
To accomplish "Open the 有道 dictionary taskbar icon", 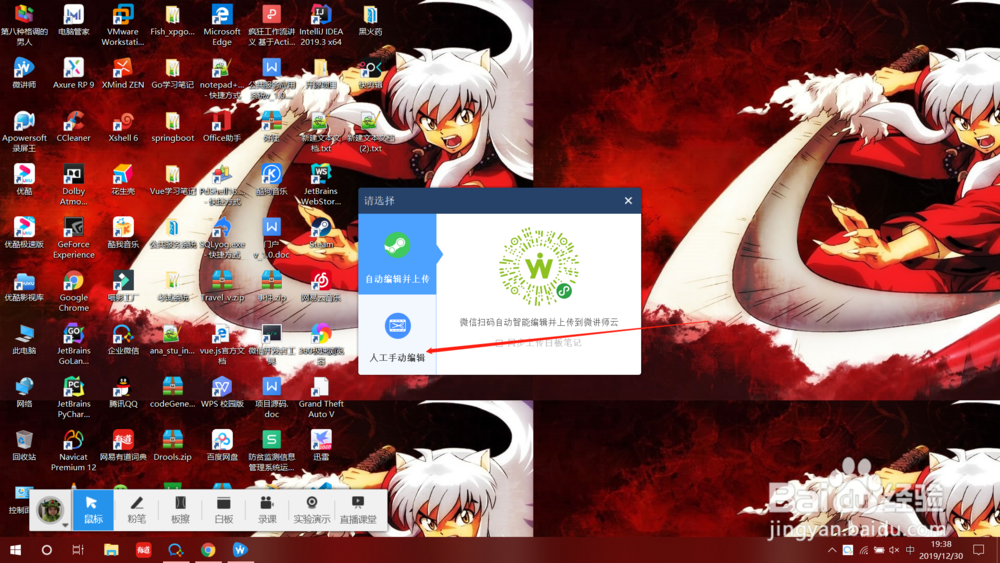I will [x=143, y=550].
